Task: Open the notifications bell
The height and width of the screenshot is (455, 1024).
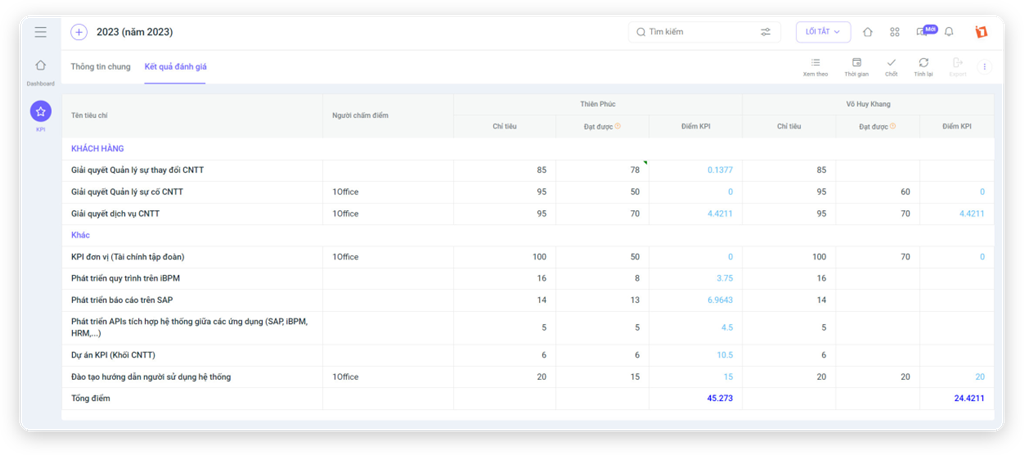Action: (949, 32)
